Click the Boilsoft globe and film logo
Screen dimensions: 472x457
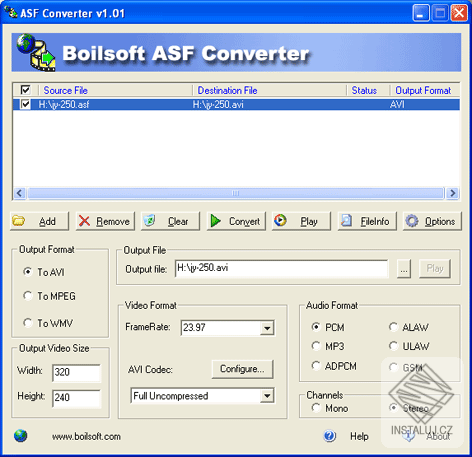(36, 52)
